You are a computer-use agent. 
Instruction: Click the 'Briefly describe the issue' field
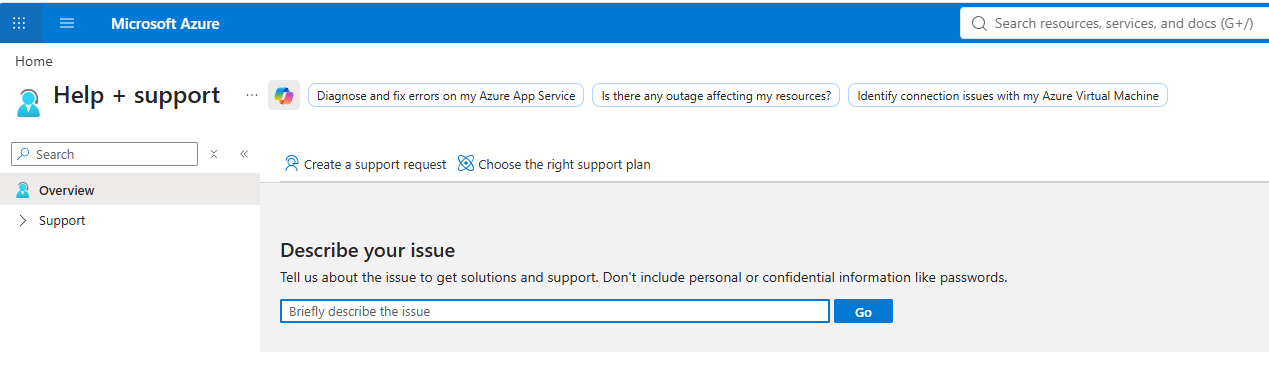[555, 311]
